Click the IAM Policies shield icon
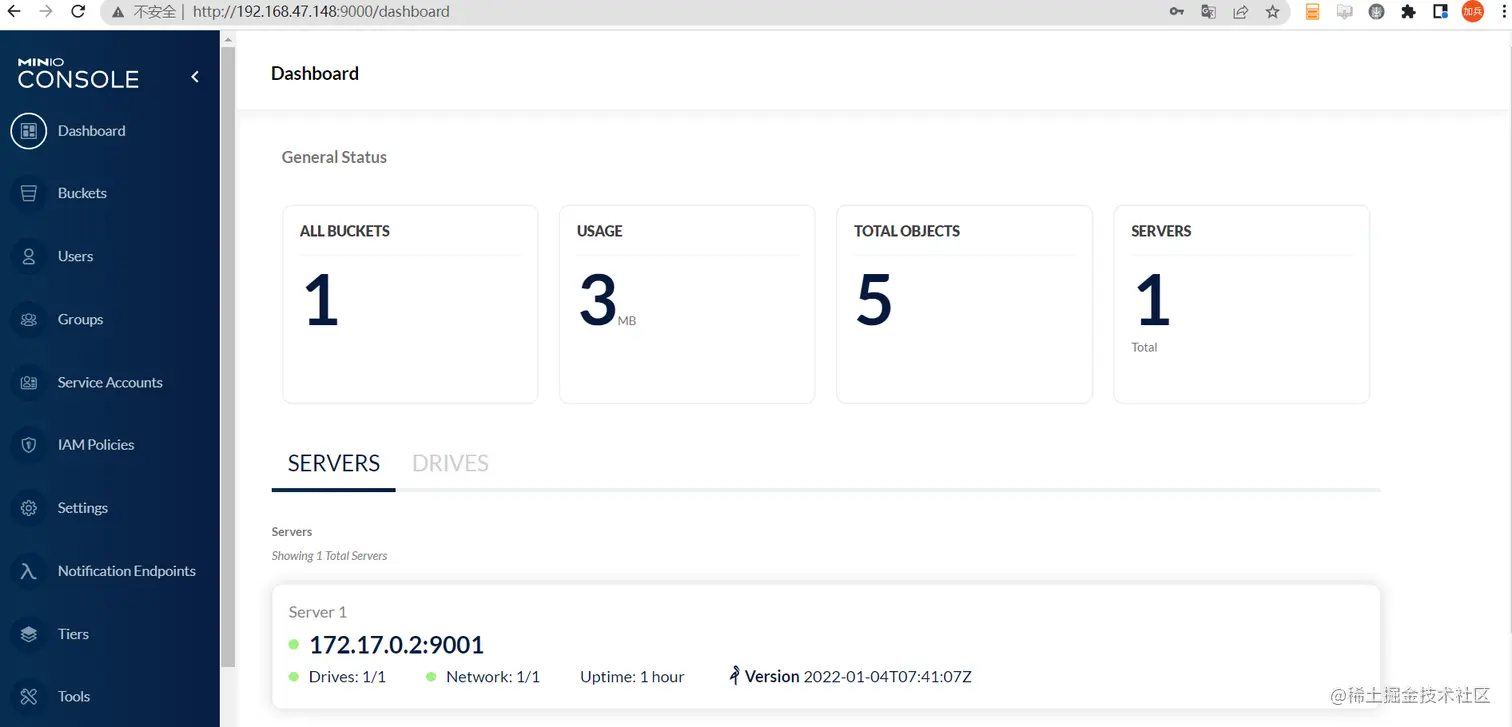1512x727 pixels. (29, 445)
